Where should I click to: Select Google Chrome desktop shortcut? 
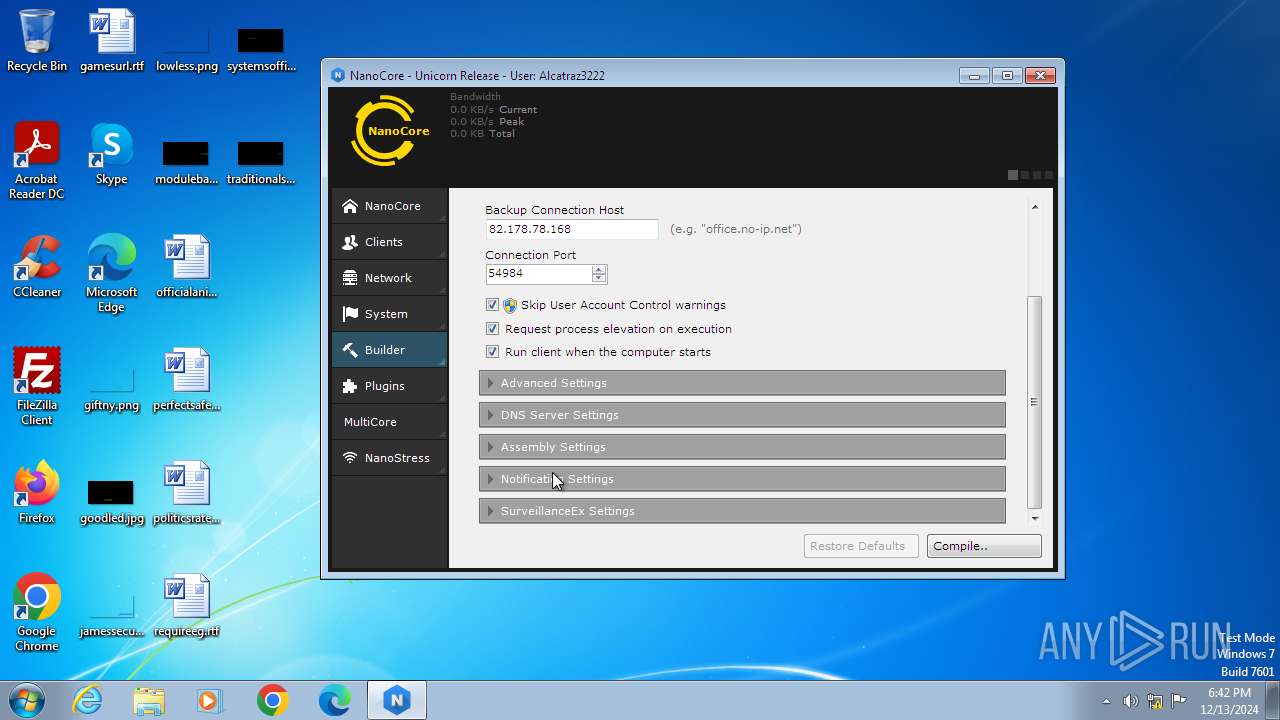point(37,613)
